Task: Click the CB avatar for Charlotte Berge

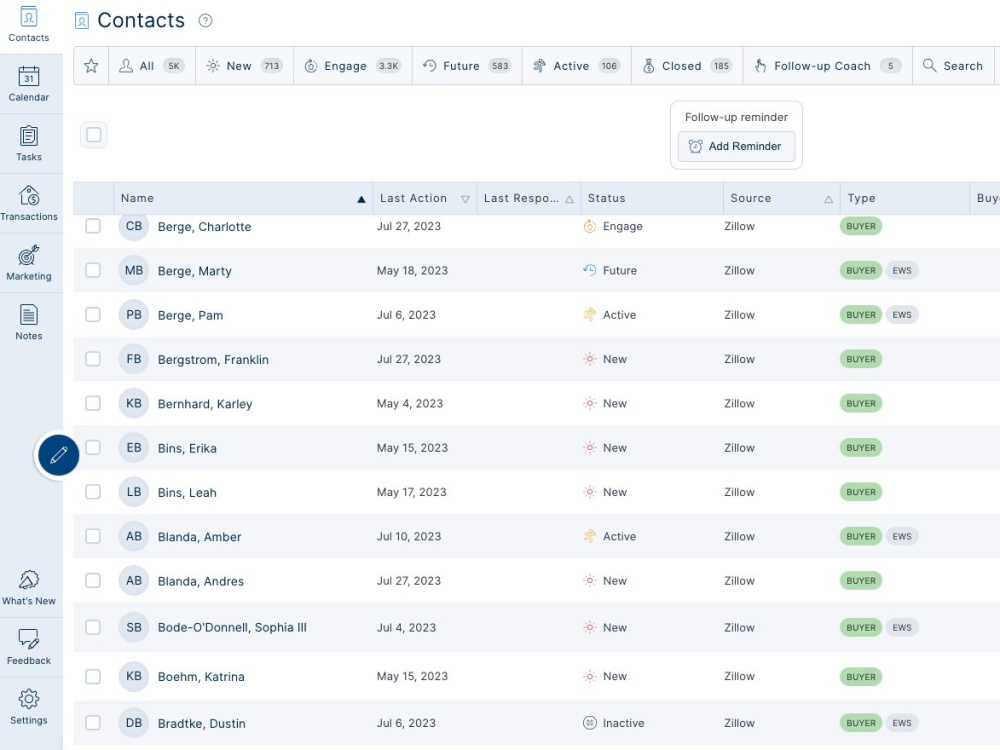Action: coord(134,226)
